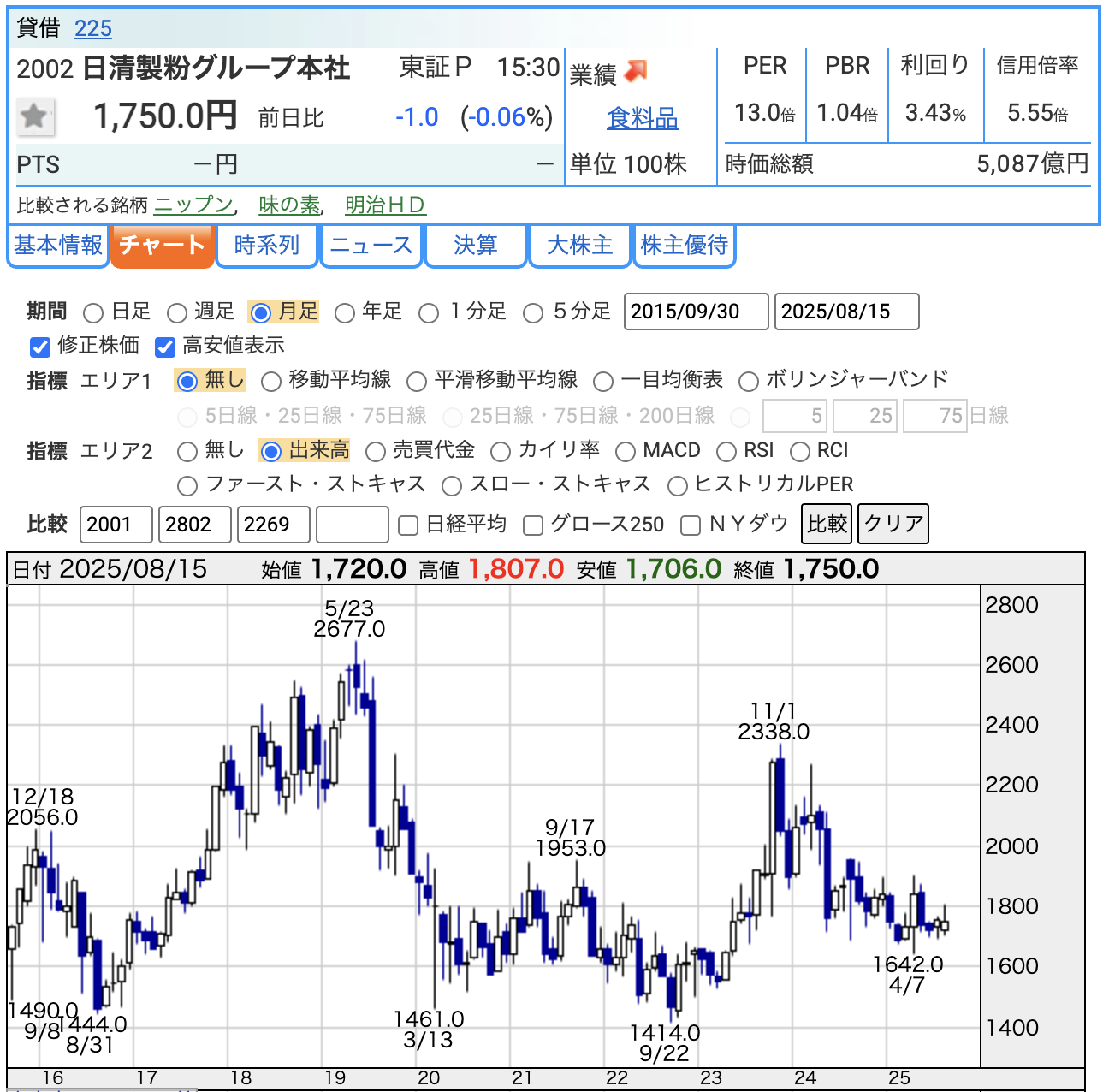The image size is (1109, 1092).
Task: Select ５分足 period radio button
Action: (533, 312)
